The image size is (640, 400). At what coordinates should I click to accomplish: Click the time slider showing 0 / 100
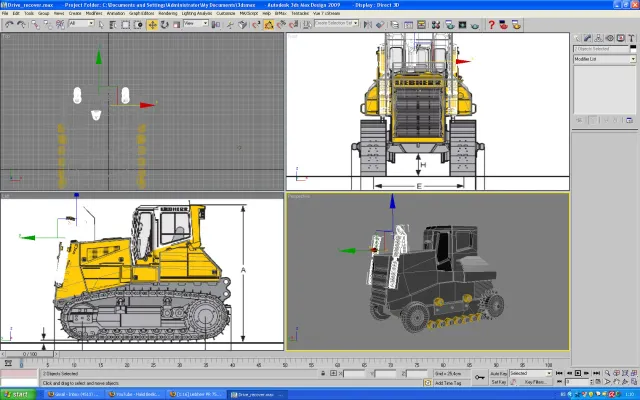(30, 354)
